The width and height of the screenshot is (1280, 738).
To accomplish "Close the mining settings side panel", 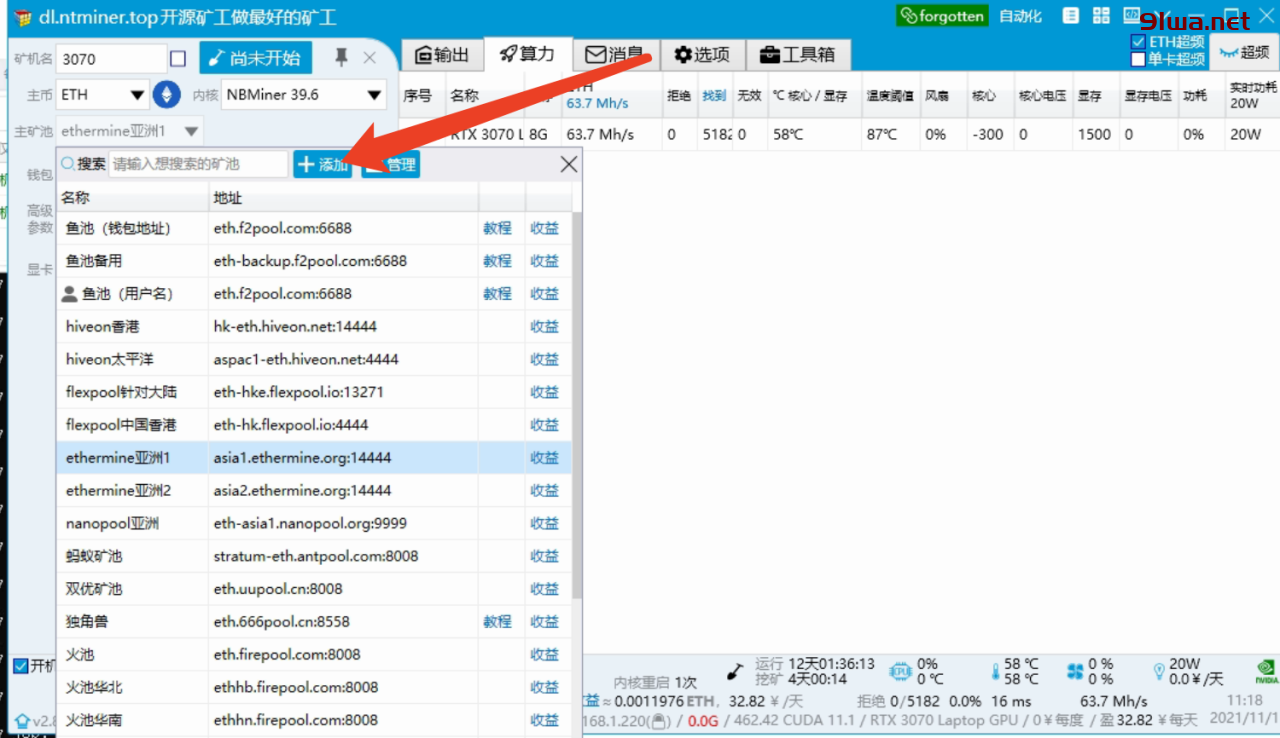I will [x=370, y=58].
